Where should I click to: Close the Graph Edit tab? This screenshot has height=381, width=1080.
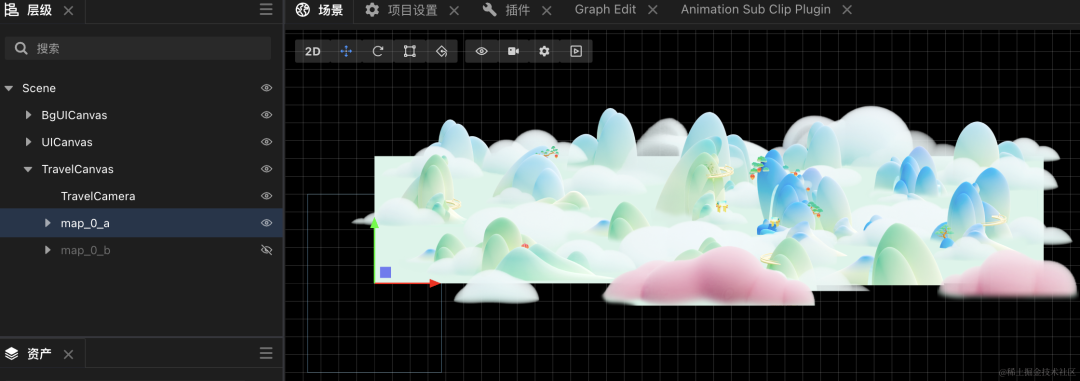(x=653, y=10)
